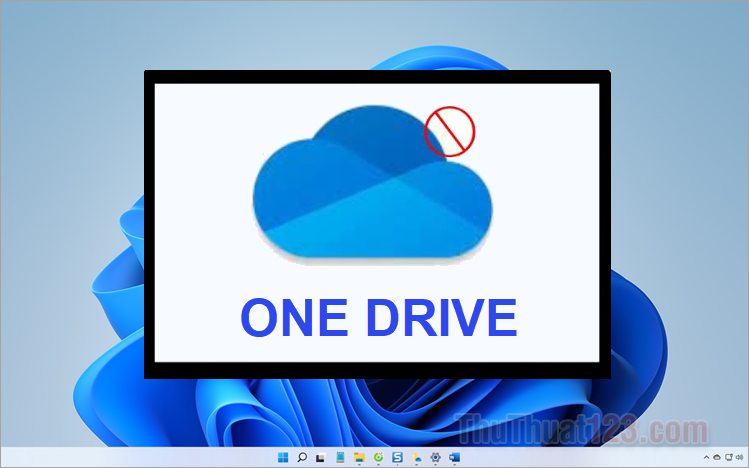Open Word from the taskbar
This screenshot has width=749, height=468.
[x=455, y=457]
